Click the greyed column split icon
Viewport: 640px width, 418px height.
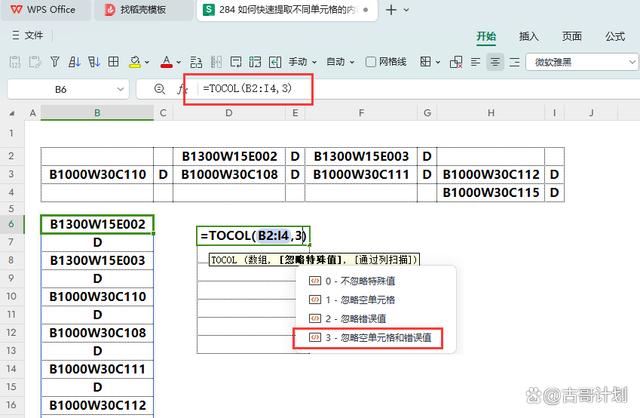click(x=216, y=62)
